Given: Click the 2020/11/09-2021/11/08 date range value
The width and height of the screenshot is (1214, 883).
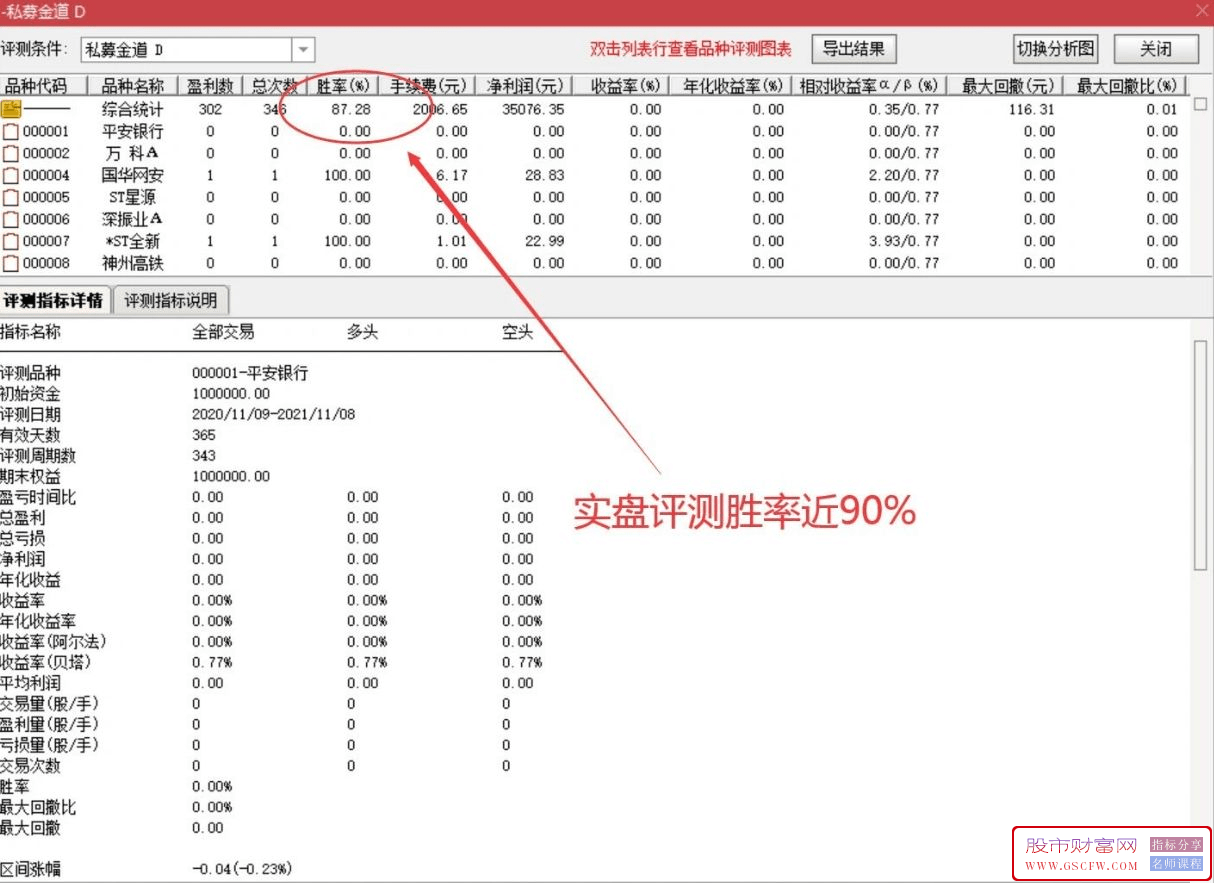Looking at the screenshot, I should [273, 414].
